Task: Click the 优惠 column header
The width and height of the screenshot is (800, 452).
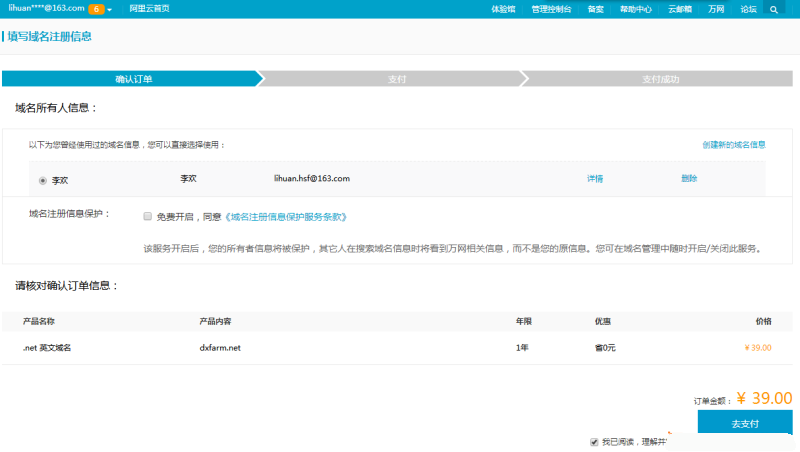Action: [603, 321]
